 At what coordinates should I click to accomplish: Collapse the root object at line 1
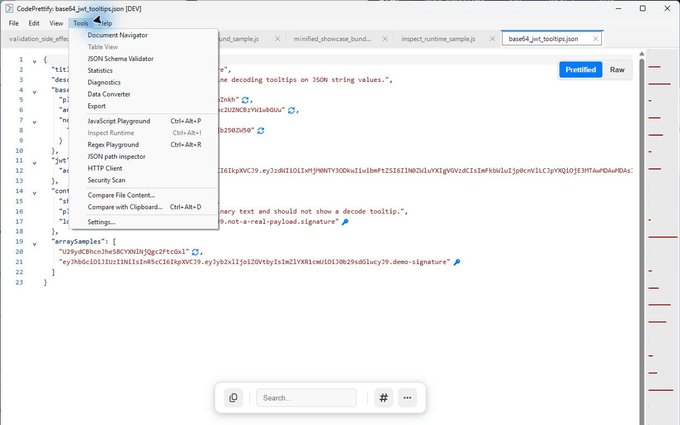tap(34, 61)
